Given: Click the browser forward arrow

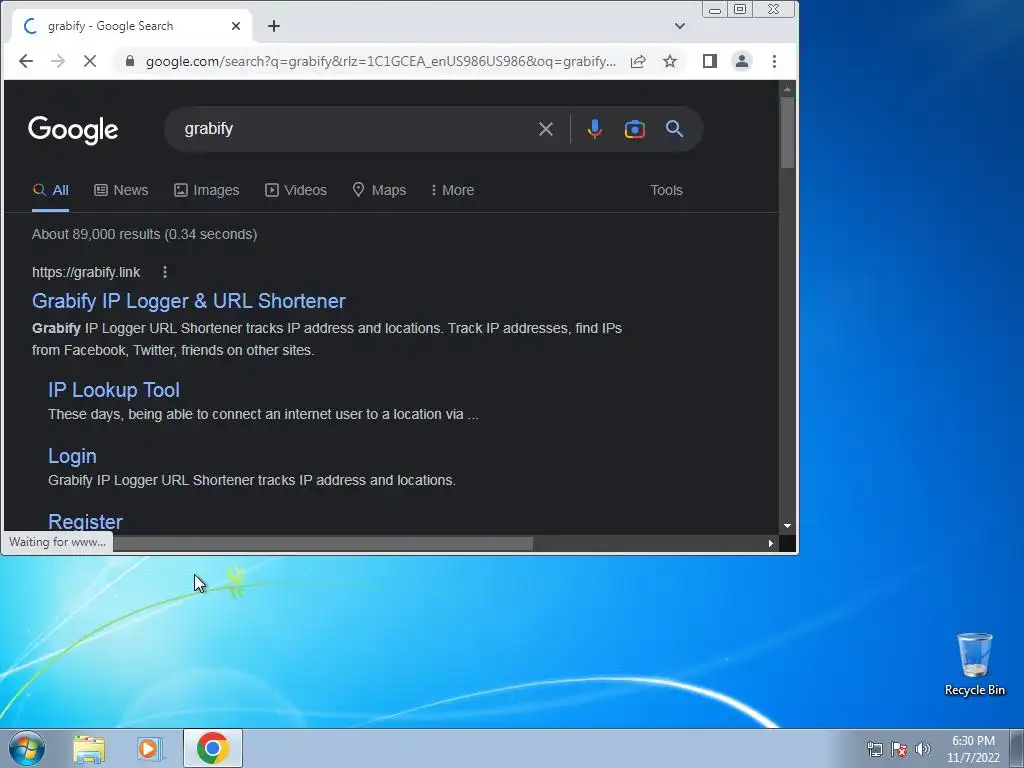Looking at the screenshot, I should click(x=57, y=61).
